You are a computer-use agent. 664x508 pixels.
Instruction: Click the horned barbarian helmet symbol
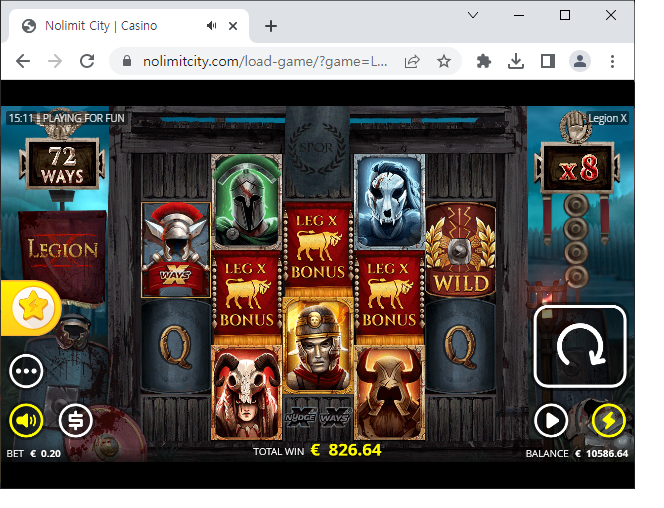coord(389,392)
